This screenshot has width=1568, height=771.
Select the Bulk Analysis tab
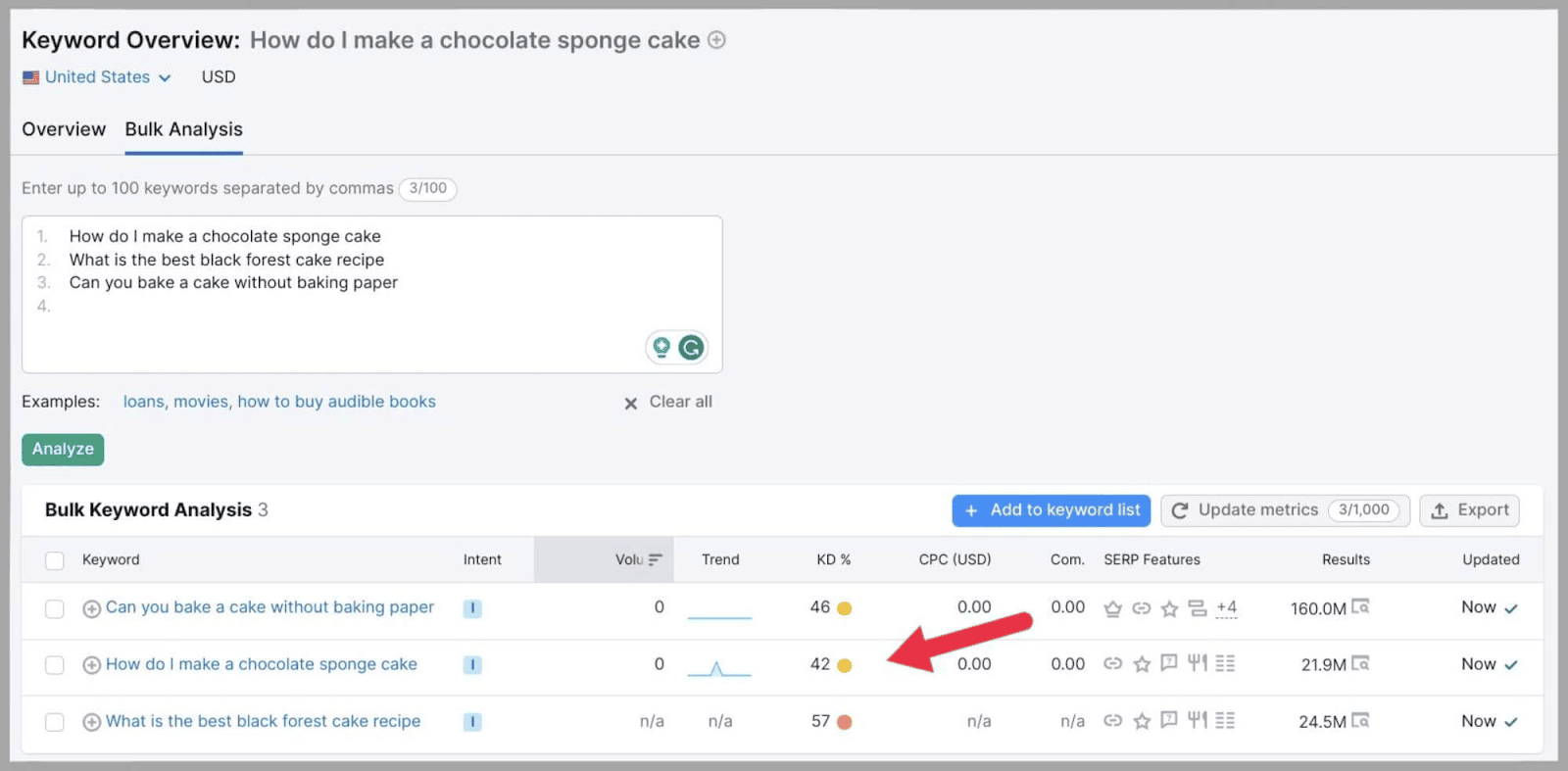point(183,129)
